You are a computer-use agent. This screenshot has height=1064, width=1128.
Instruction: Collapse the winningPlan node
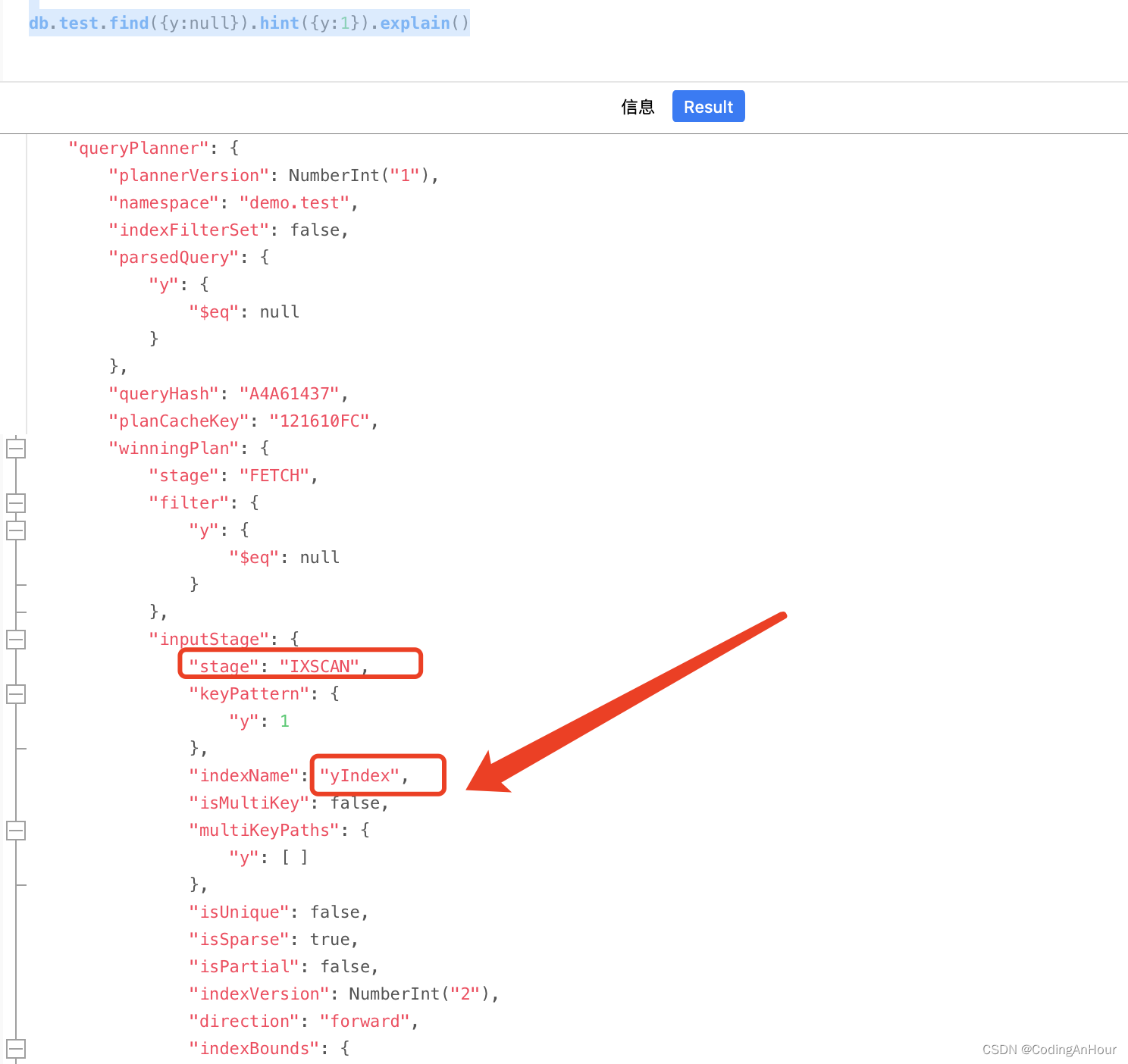[16, 448]
